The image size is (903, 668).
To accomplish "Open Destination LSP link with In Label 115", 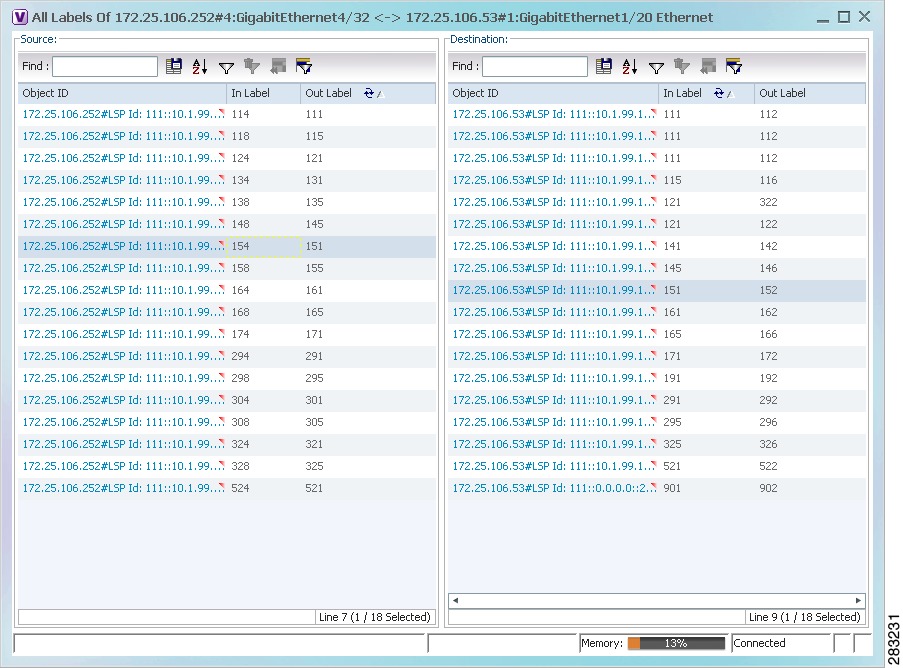I will [x=554, y=180].
